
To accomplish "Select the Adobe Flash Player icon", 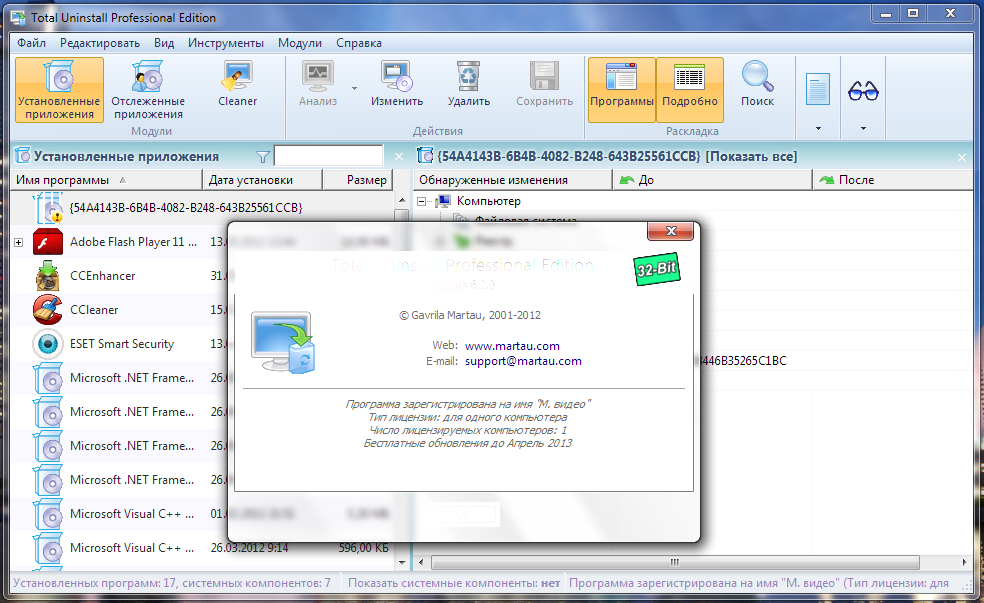I will [x=48, y=242].
